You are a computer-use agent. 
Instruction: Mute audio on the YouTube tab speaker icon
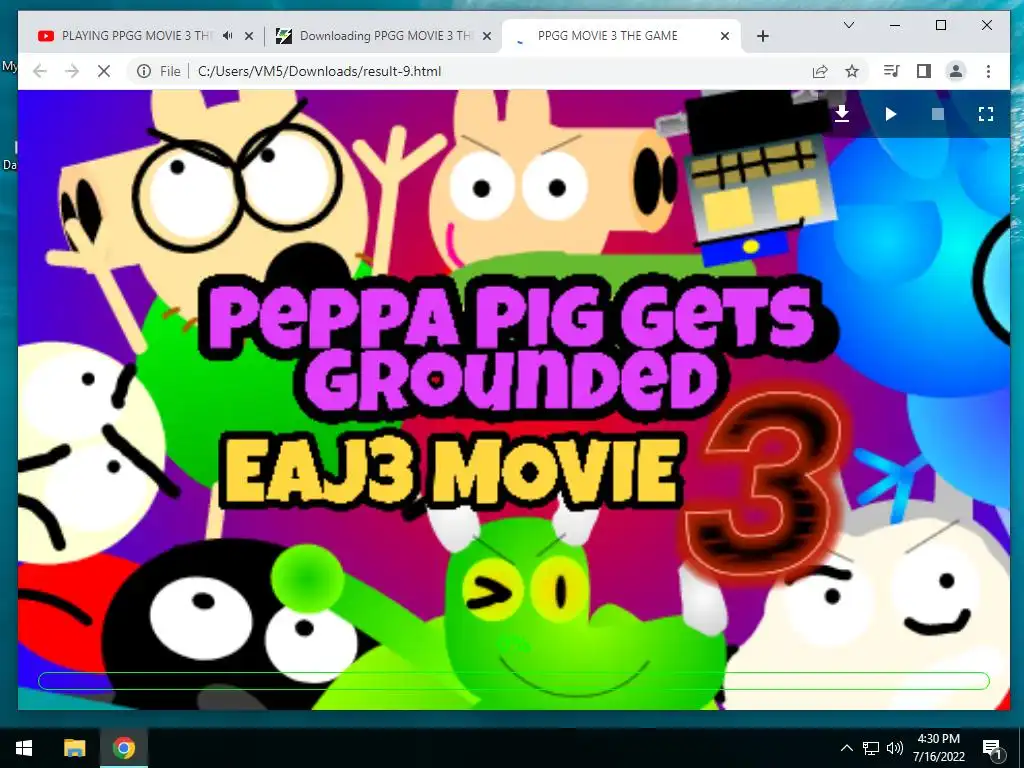click(x=227, y=36)
